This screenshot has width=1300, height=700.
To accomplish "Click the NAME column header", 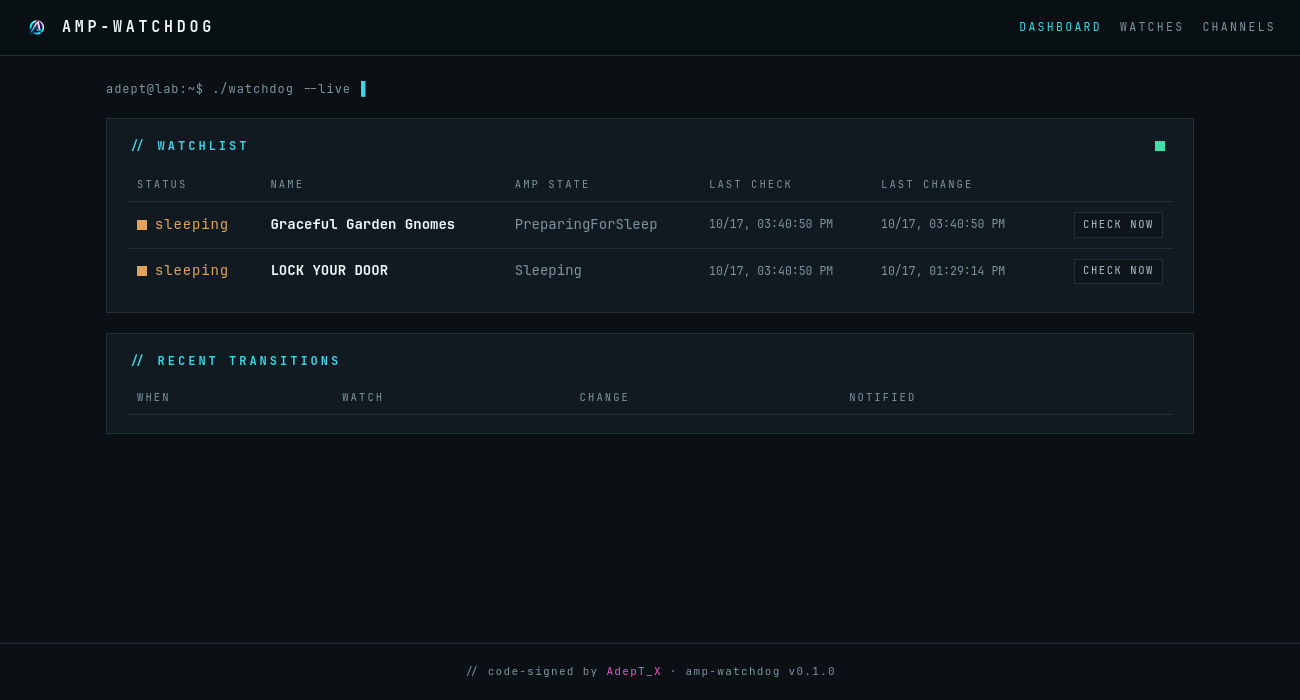I will click(x=287, y=185).
